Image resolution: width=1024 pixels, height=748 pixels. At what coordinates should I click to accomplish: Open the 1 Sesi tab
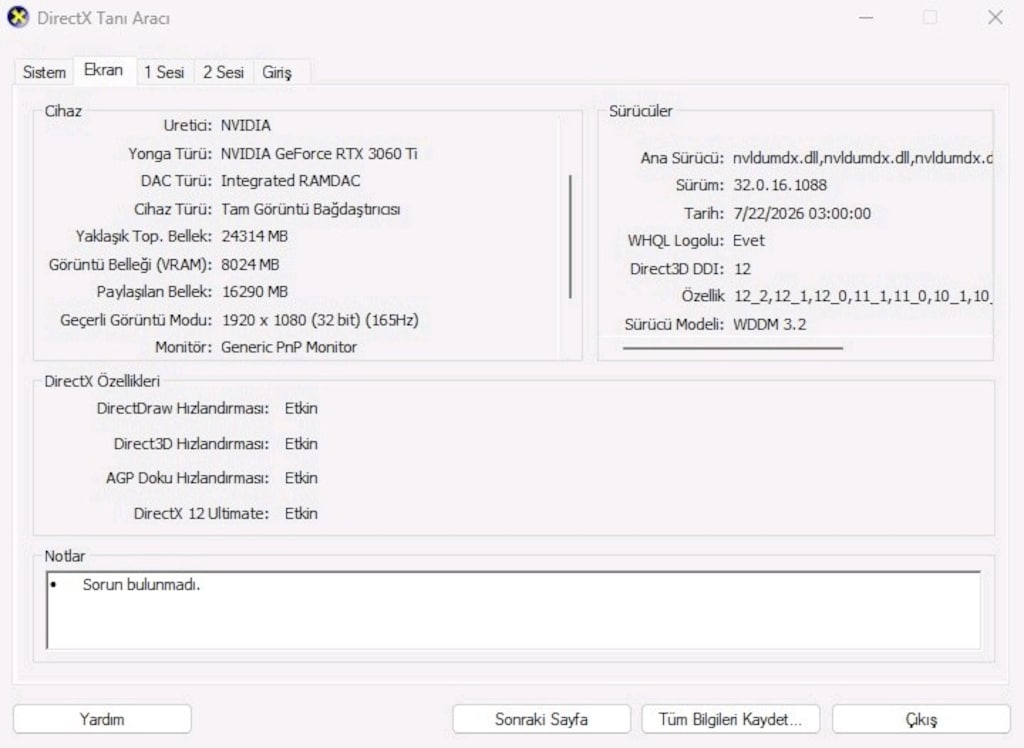click(x=164, y=72)
